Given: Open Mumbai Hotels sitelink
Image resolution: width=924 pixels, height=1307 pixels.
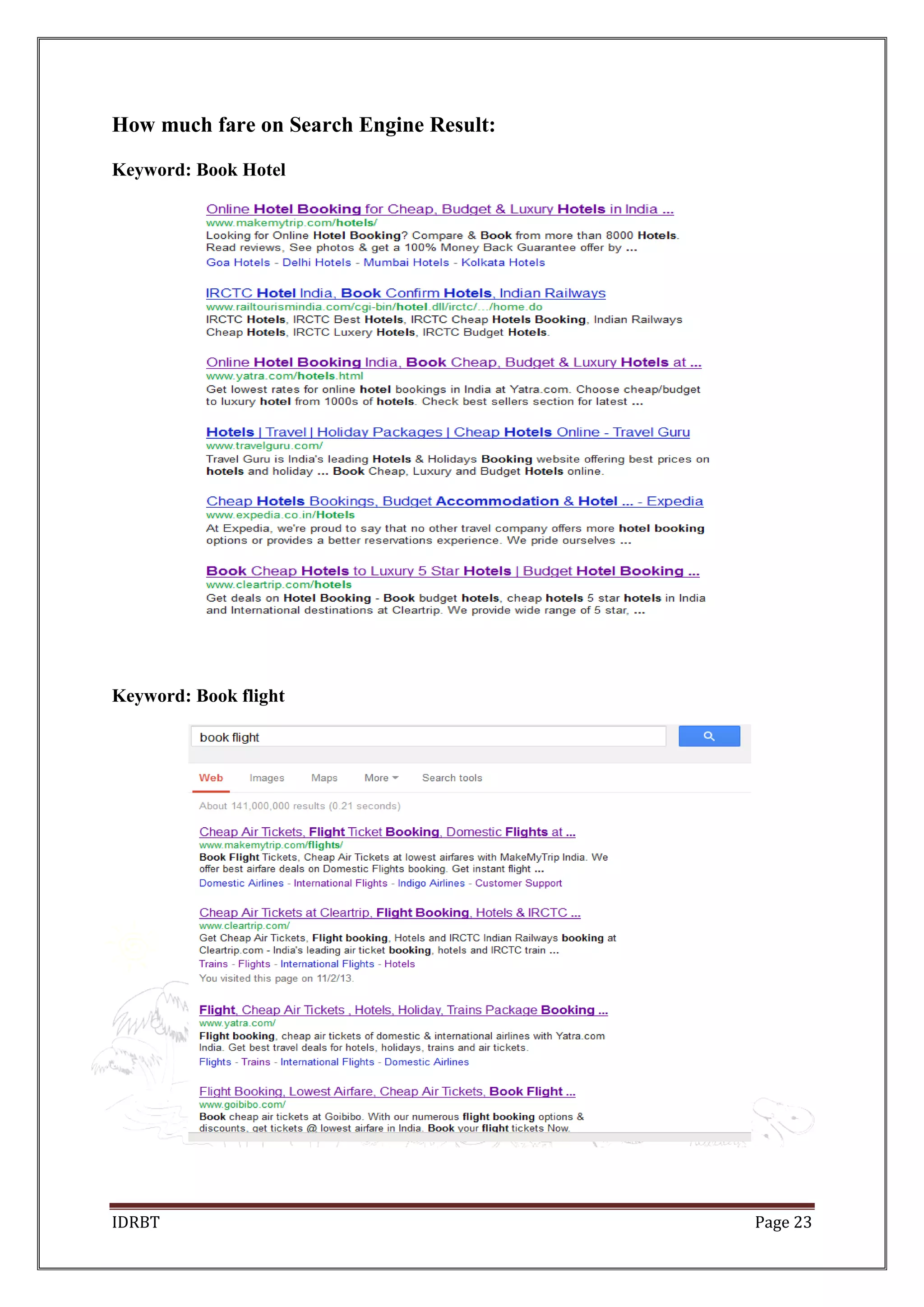Looking at the screenshot, I should (x=406, y=262).
